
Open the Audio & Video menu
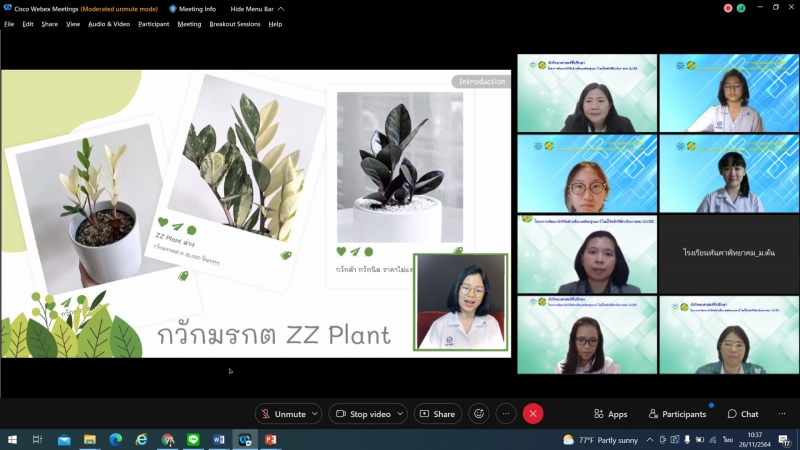tap(109, 24)
